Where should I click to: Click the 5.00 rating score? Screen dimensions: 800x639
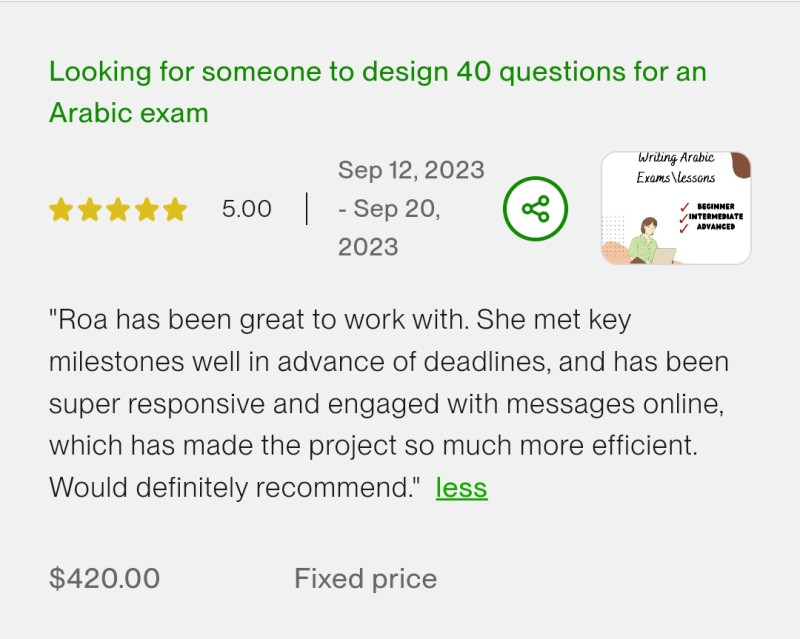coord(246,209)
